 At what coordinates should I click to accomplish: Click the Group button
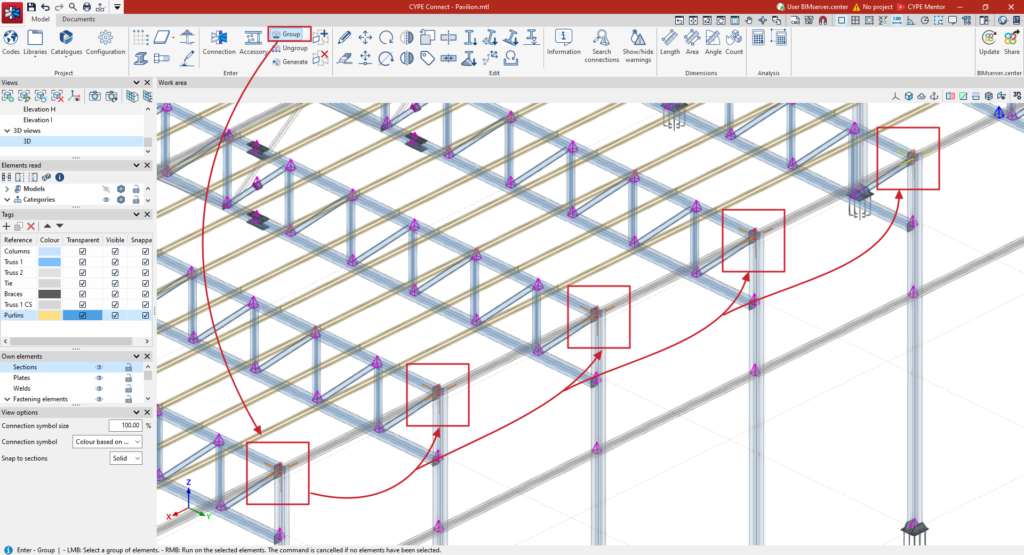pos(287,34)
